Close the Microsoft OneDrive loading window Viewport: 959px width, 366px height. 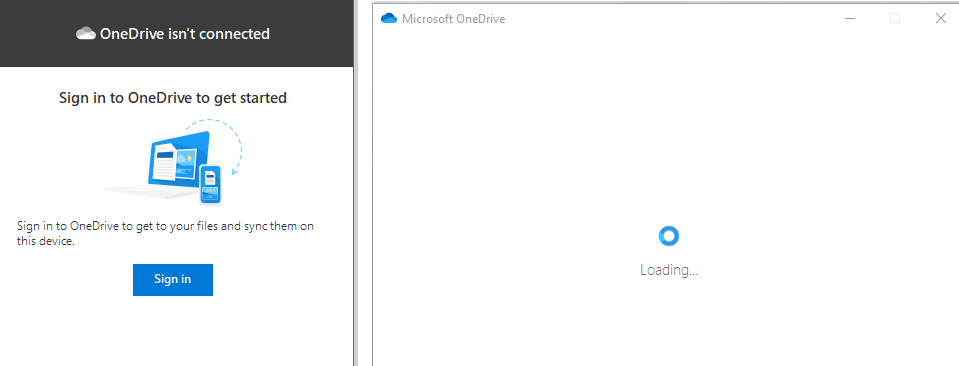(x=941, y=18)
